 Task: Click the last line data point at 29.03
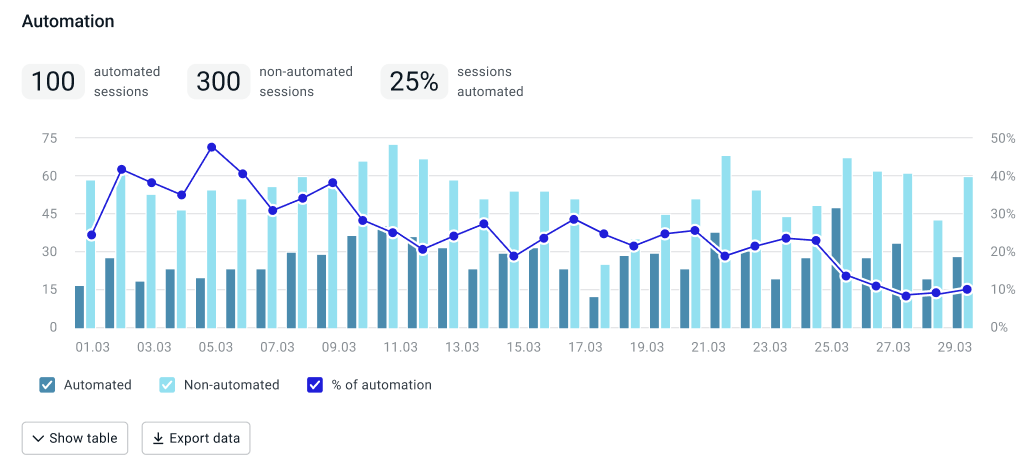coord(968,290)
